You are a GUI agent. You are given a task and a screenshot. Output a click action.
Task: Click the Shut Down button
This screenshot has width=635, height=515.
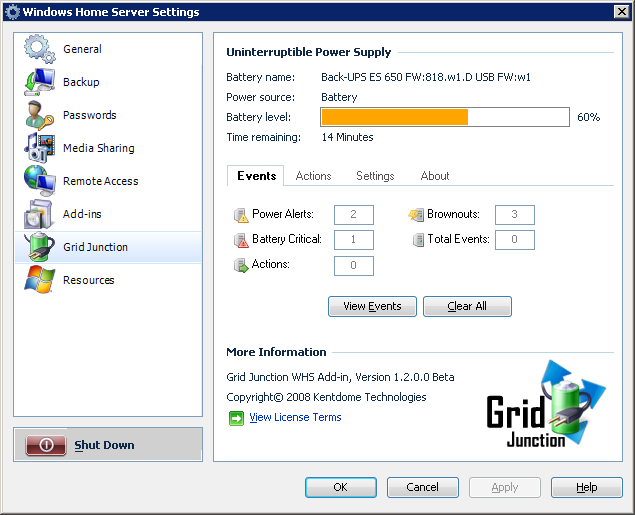pos(108,445)
